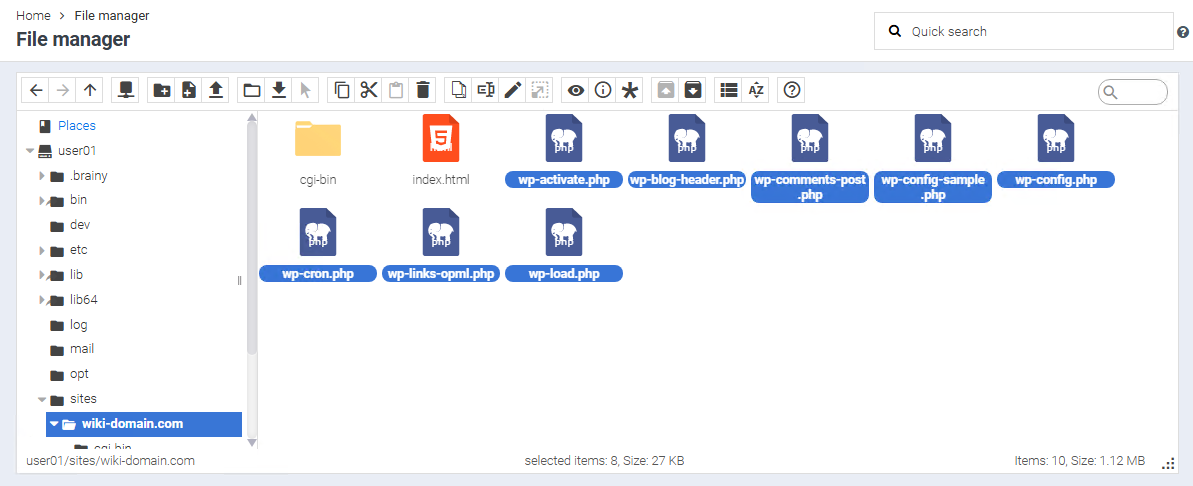Click tree panel scrollbar up arrow
The image size is (1193, 486).
(x=252, y=117)
